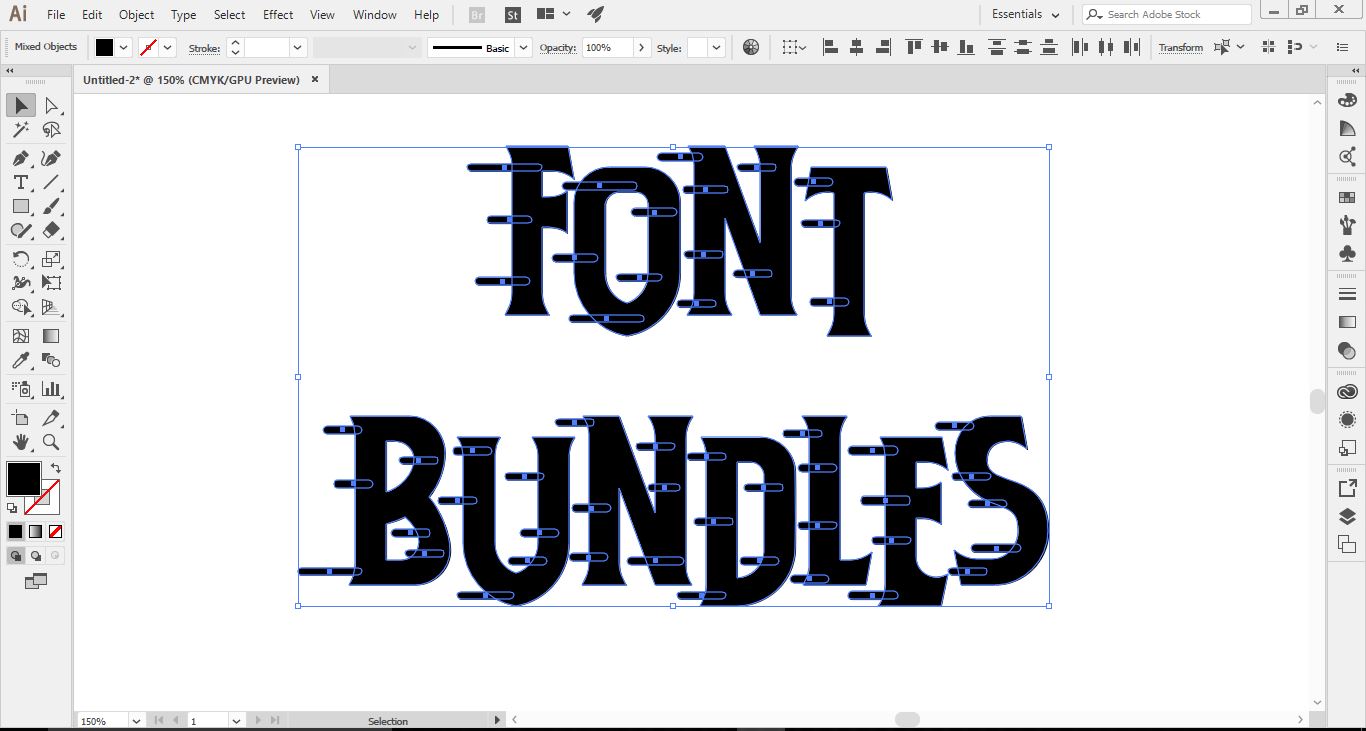This screenshot has height=731, width=1366.
Task: Reset to default fill and stroke
Action: [13, 508]
